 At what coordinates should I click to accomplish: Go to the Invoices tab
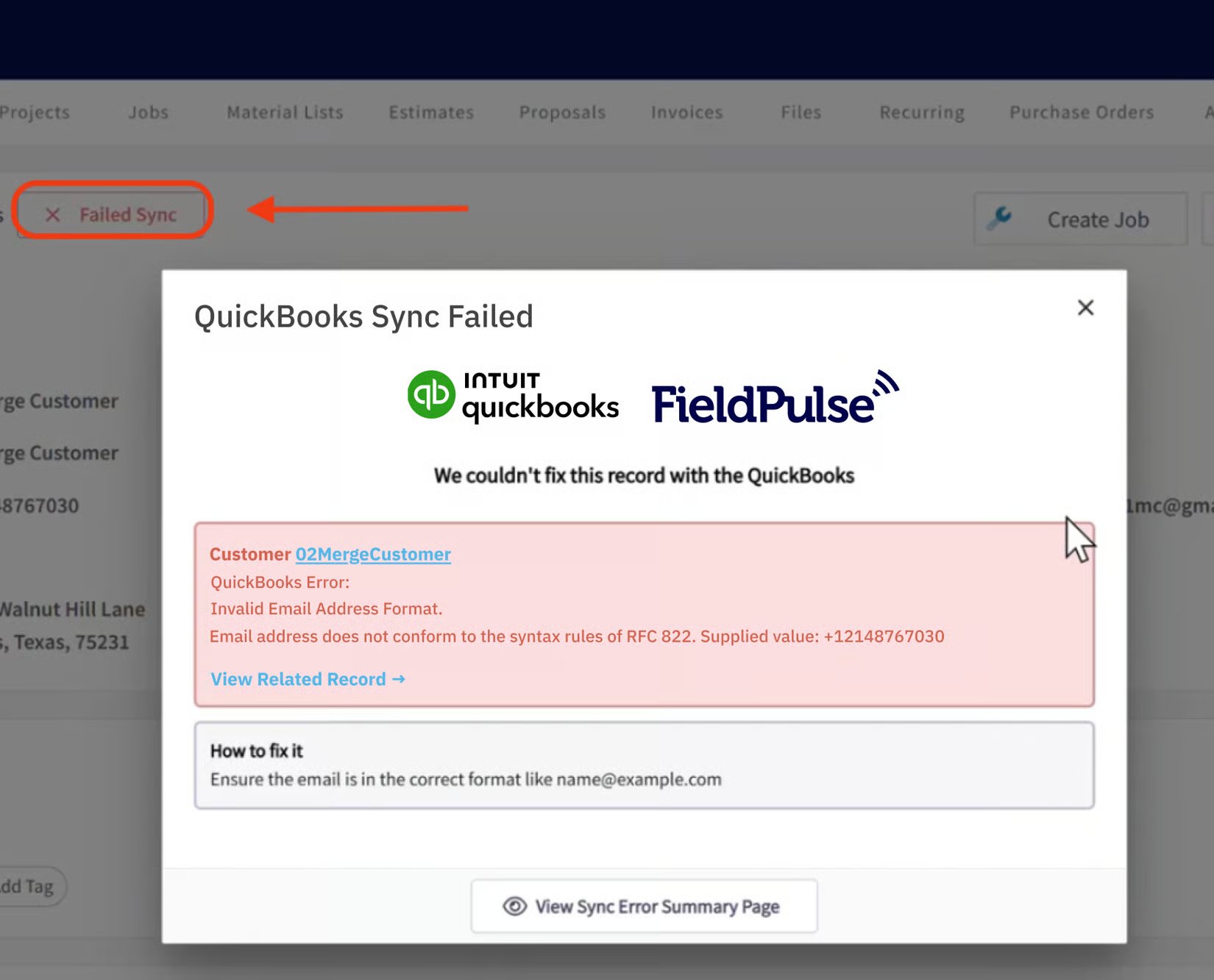click(686, 113)
